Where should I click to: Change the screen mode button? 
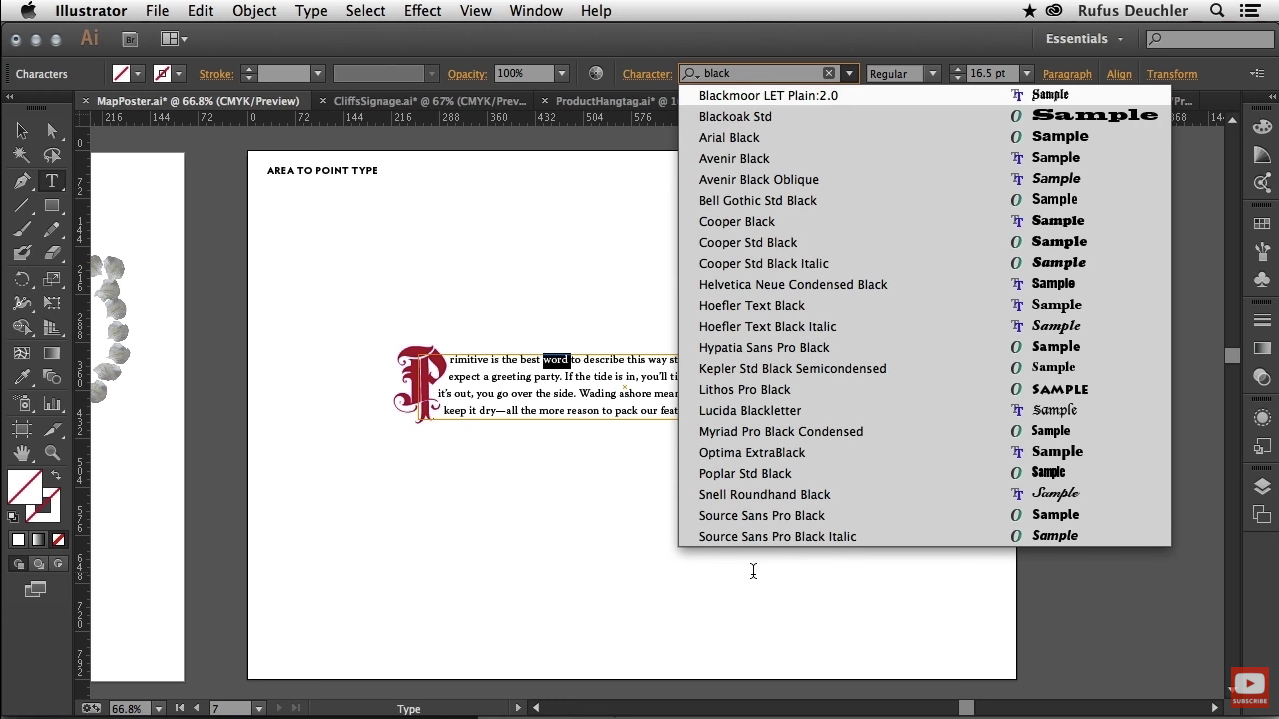[36, 590]
